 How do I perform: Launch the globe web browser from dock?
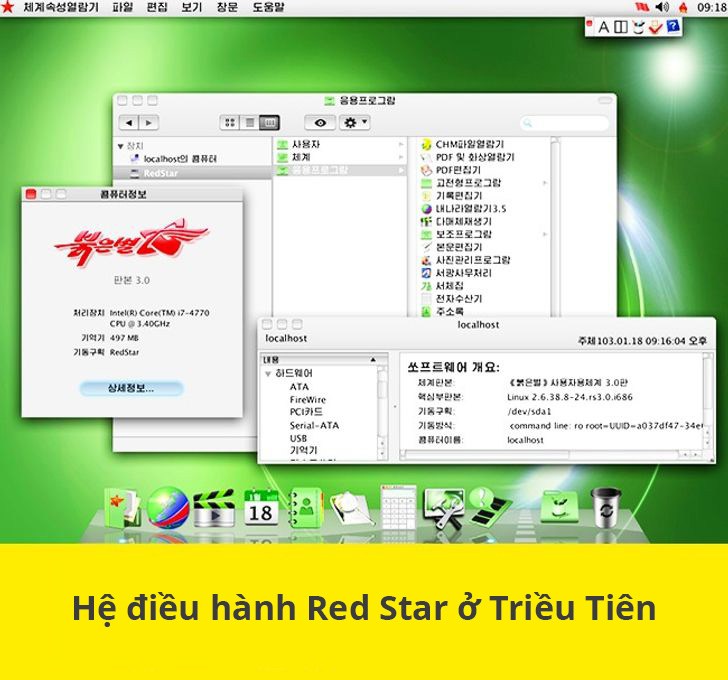coord(168,508)
